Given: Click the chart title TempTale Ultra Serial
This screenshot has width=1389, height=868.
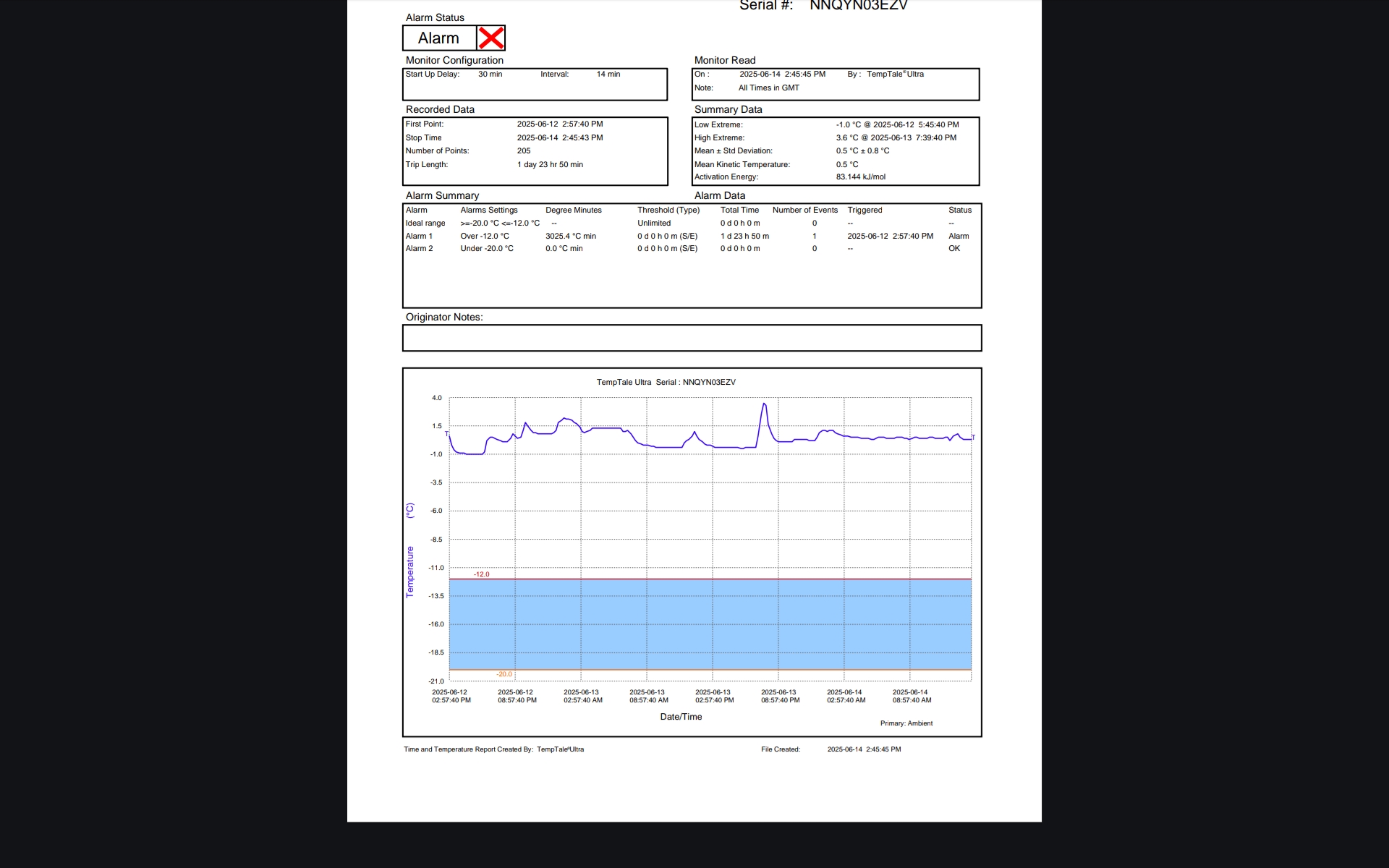Looking at the screenshot, I should [x=666, y=383].
